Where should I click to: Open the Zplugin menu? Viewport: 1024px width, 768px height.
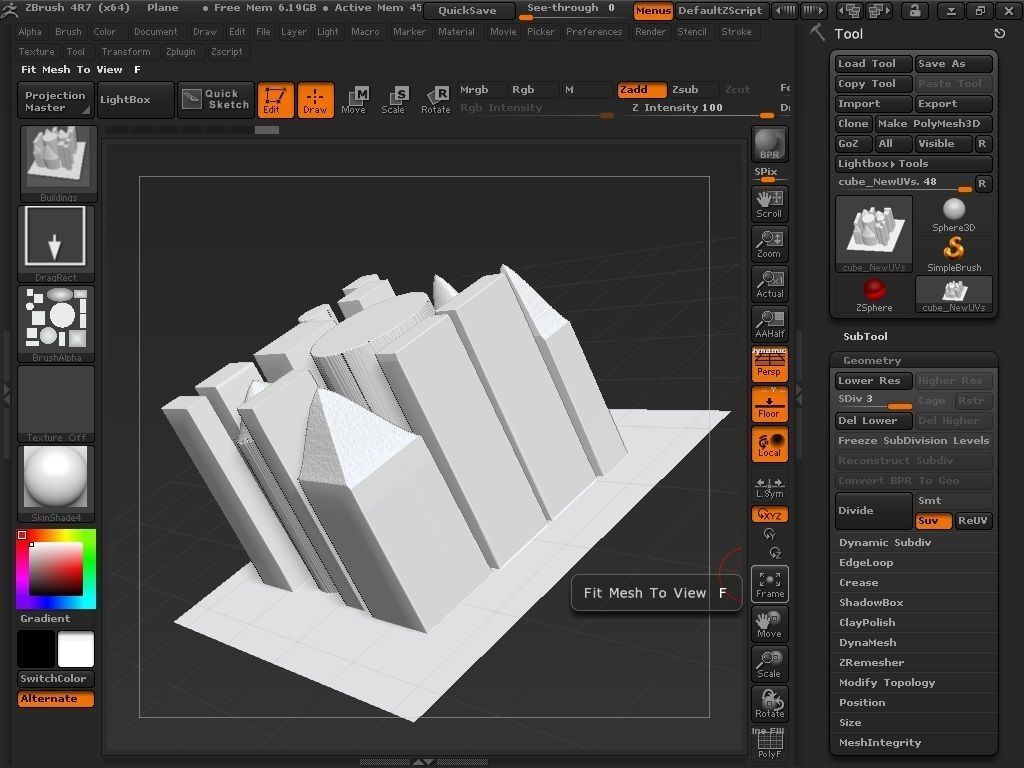tap(181, 52)
